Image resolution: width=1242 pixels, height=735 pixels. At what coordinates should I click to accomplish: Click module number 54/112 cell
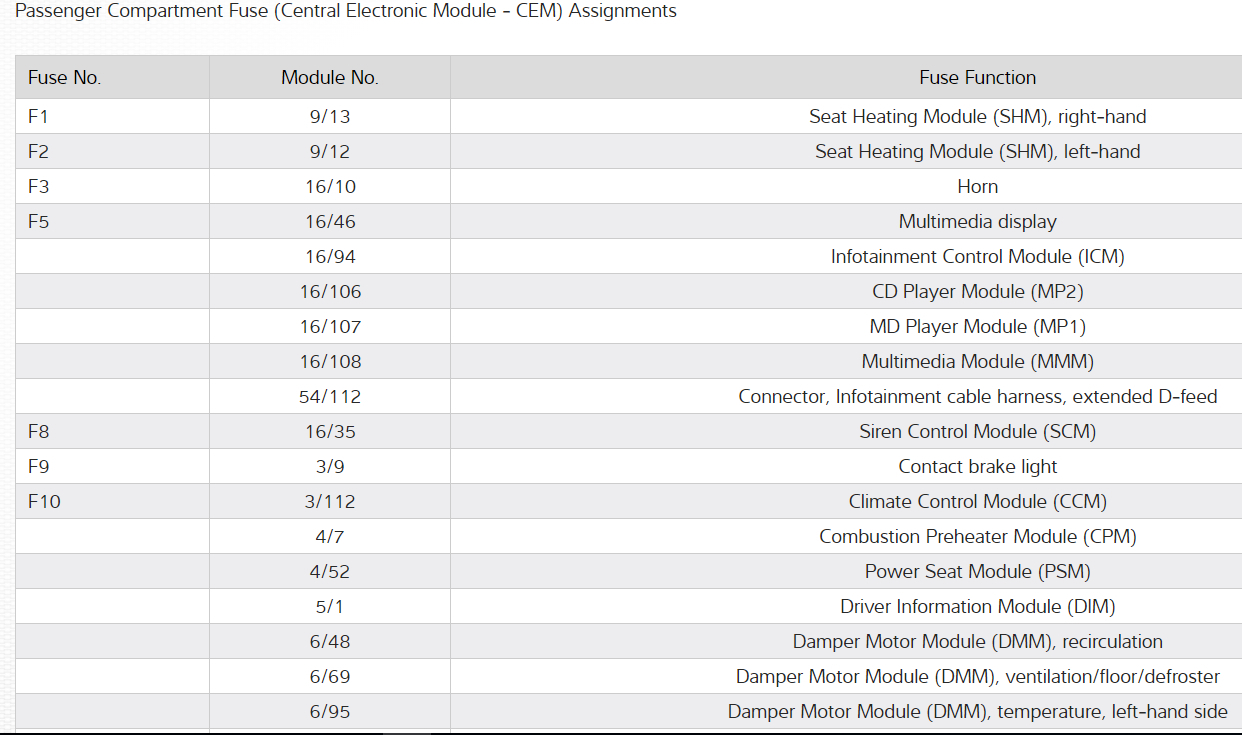[330, 397]
